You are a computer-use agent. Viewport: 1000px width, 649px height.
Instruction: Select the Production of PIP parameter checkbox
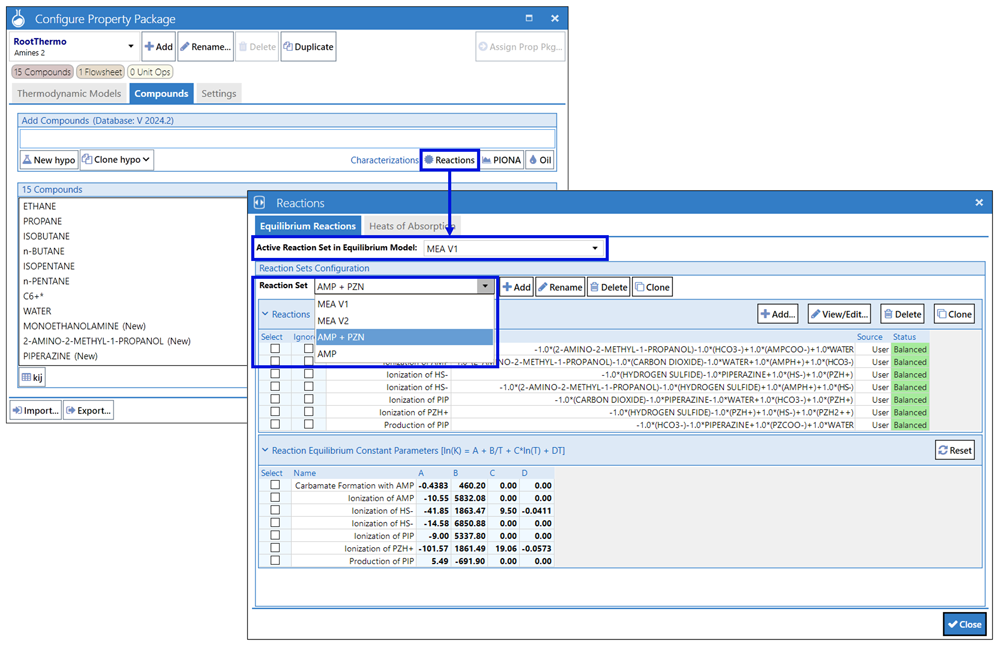275,561
